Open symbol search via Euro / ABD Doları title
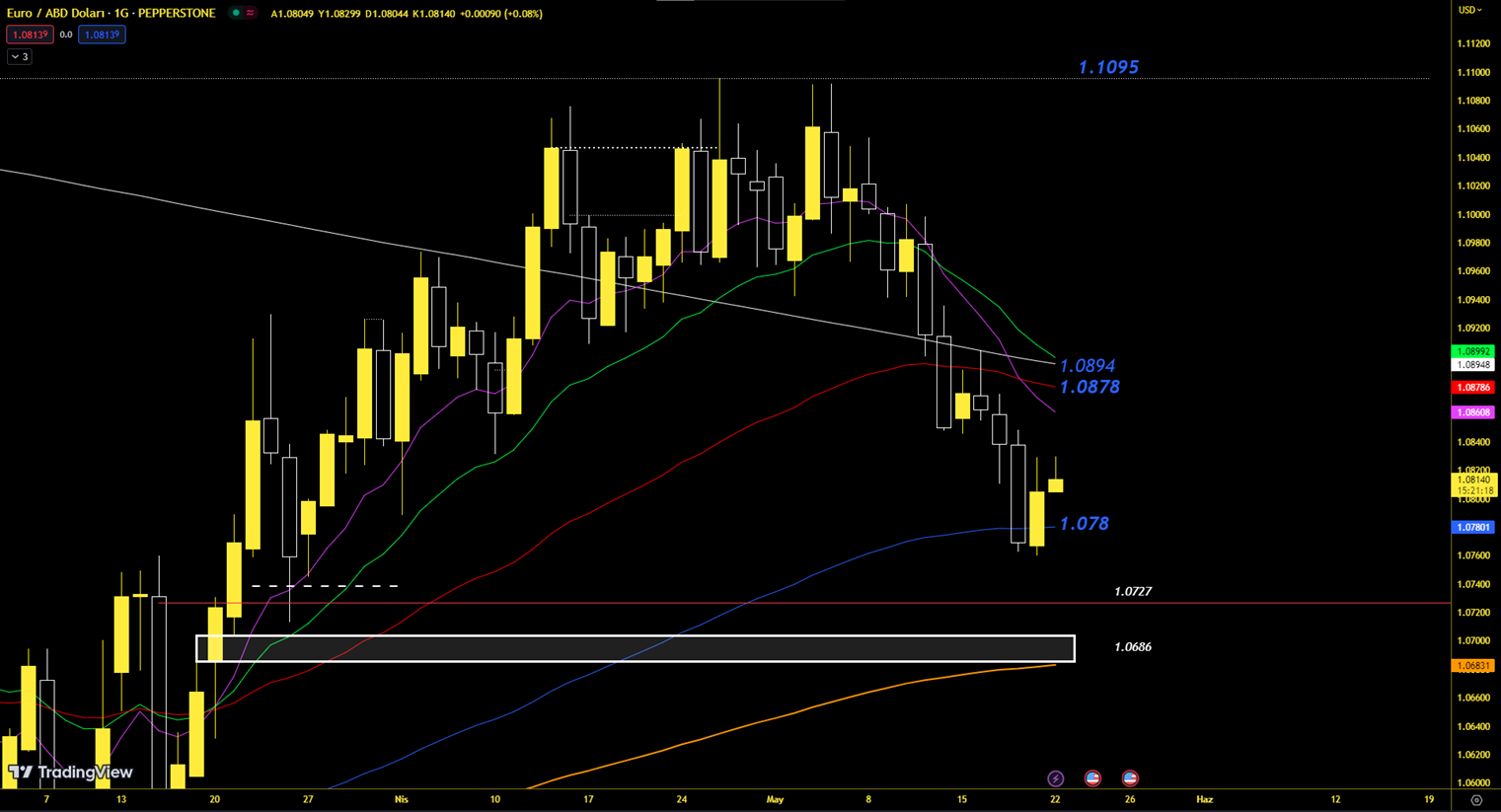Screen dimensions: 1501x812 click(x=111, y=13)
